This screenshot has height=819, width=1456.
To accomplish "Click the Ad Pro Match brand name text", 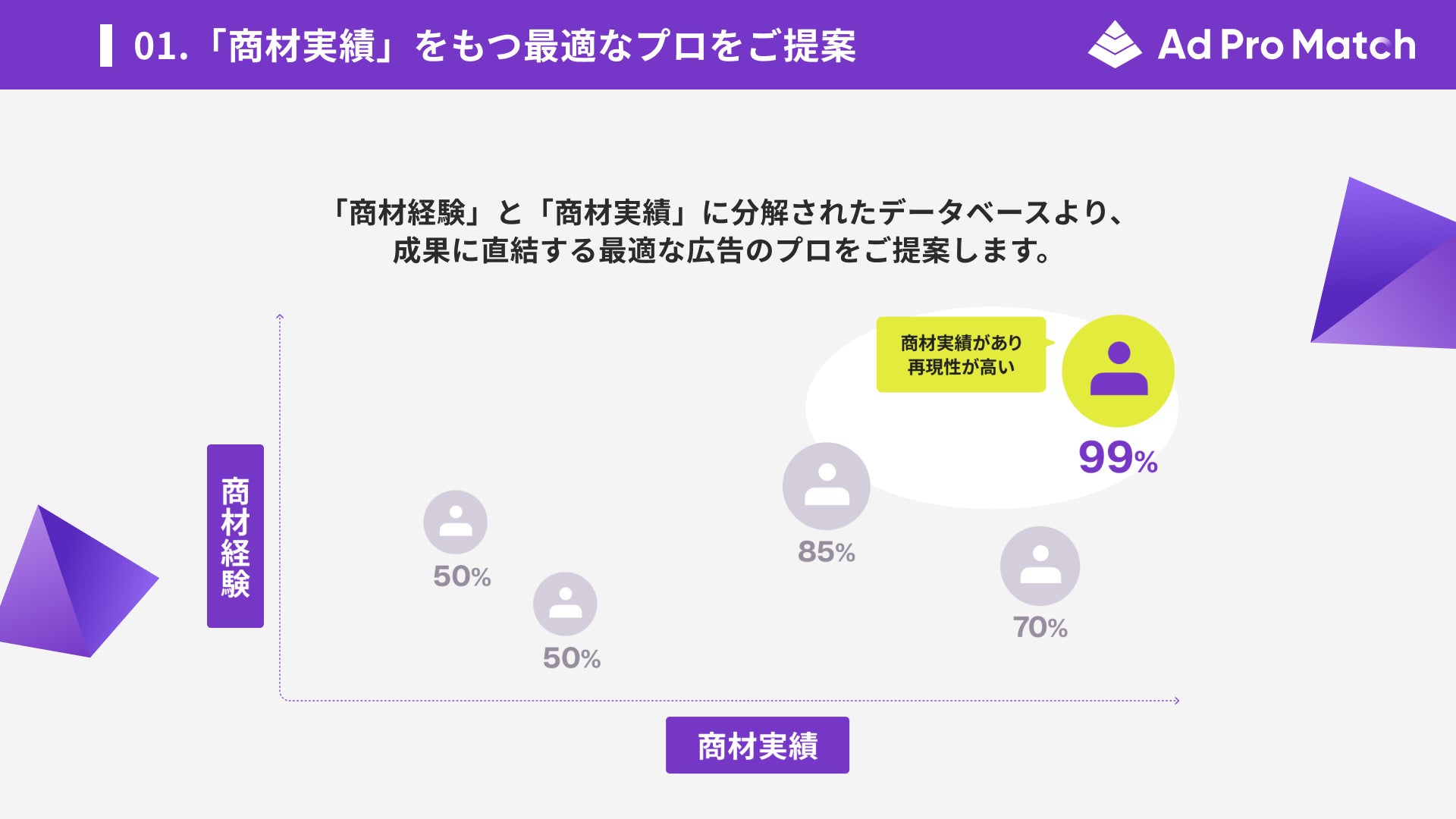I will click(x=1286, y=45).
